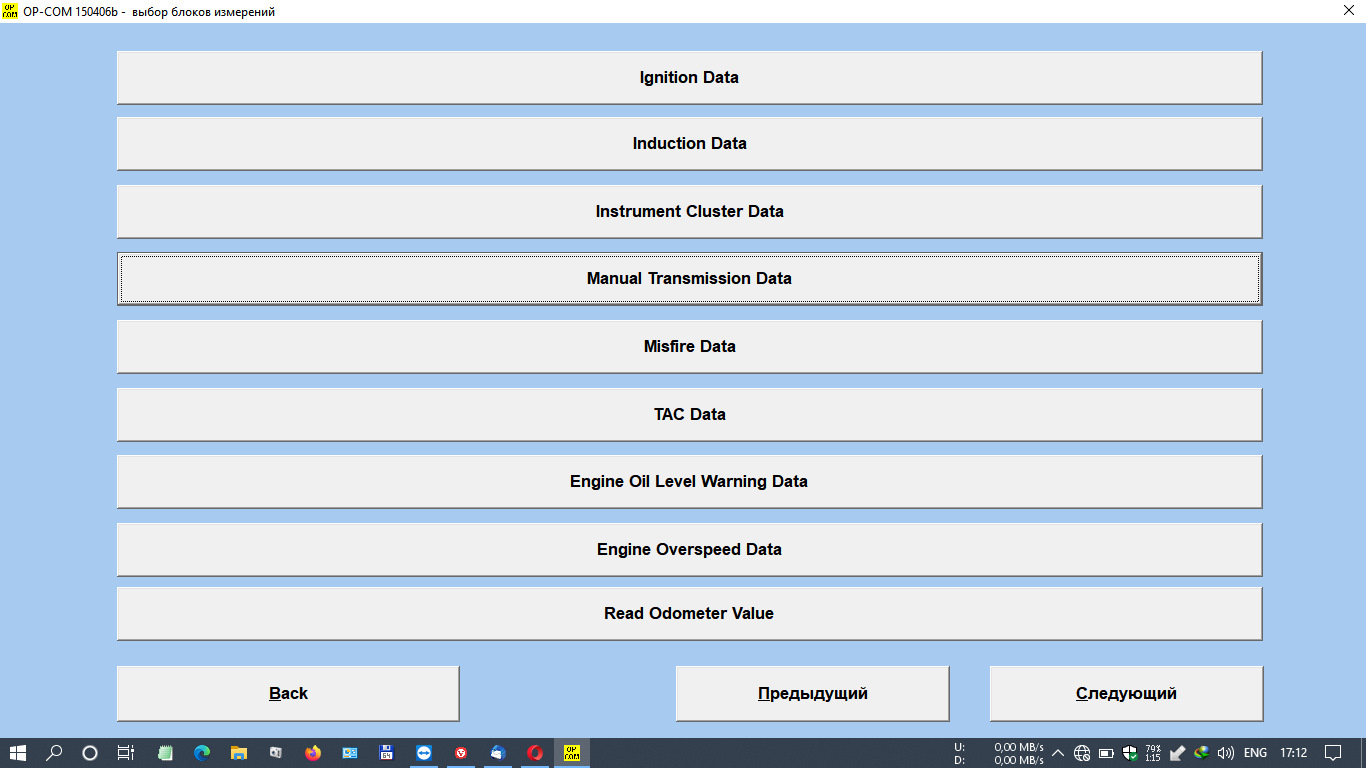The height and width of the screenshot is (768, 1366).
Task: Switch to the Vivaldi browser in taskbar
Action: (x=461, y=753)
